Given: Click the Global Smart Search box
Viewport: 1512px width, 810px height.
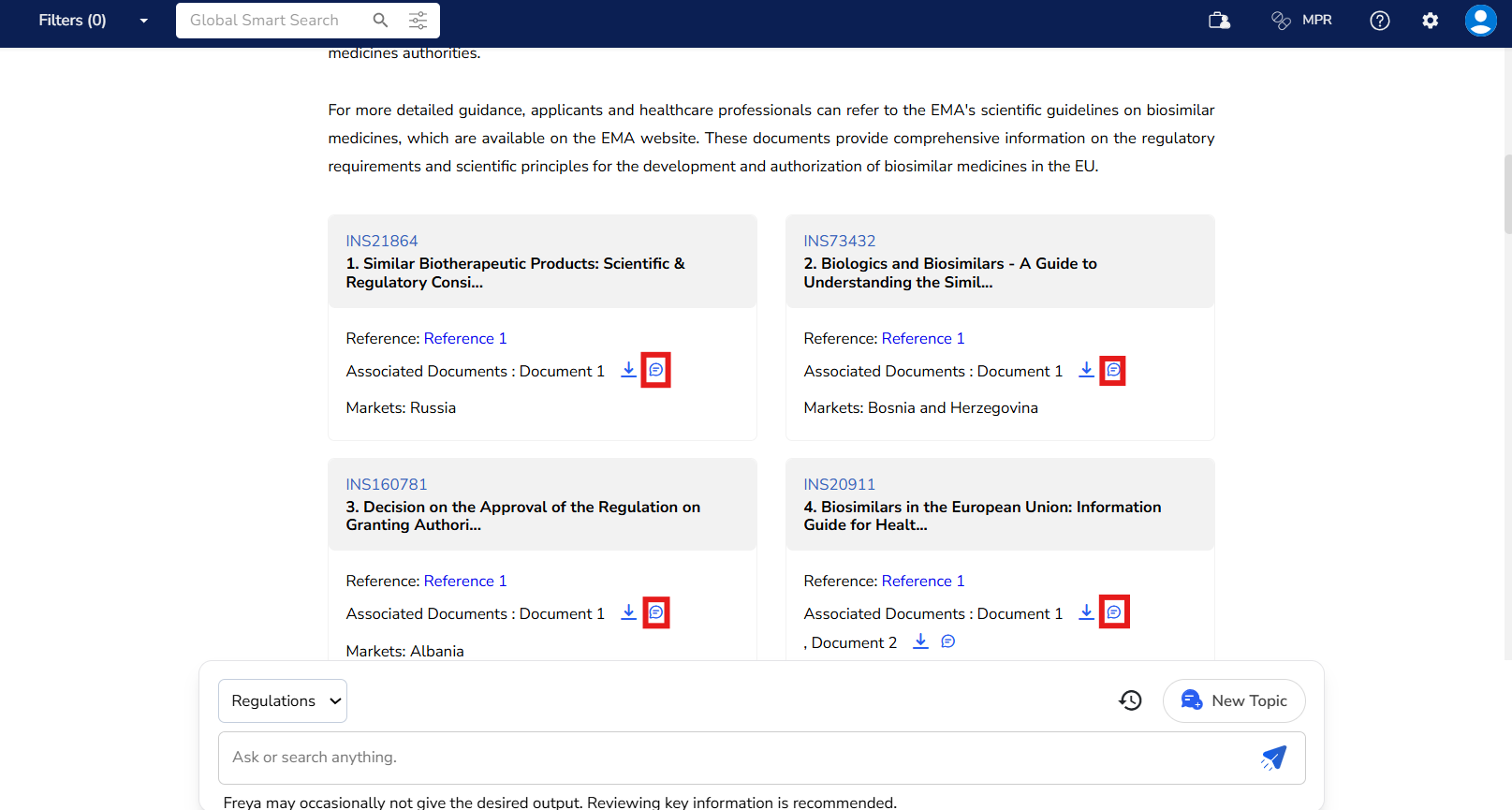Looking at the screenshot, I should click(x=272, y=21).
